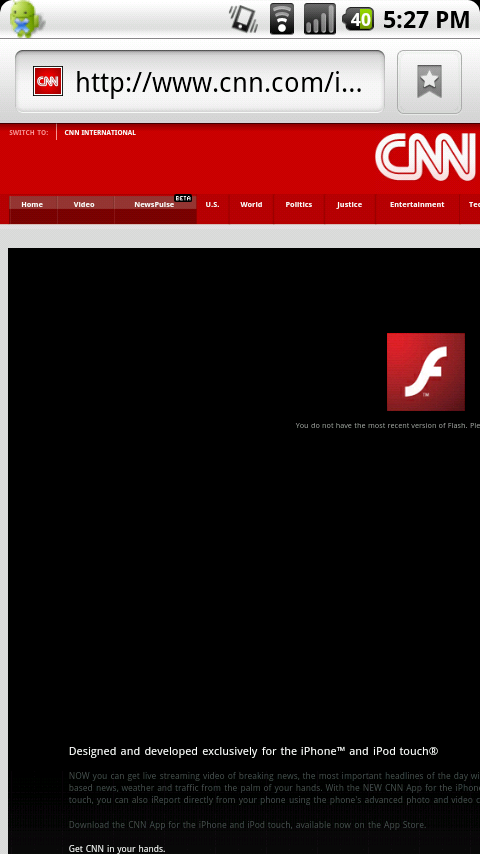Switch to CNN International edition
Image resolution: width=480 pixels, height=854 pixels.
pos(100,132)
